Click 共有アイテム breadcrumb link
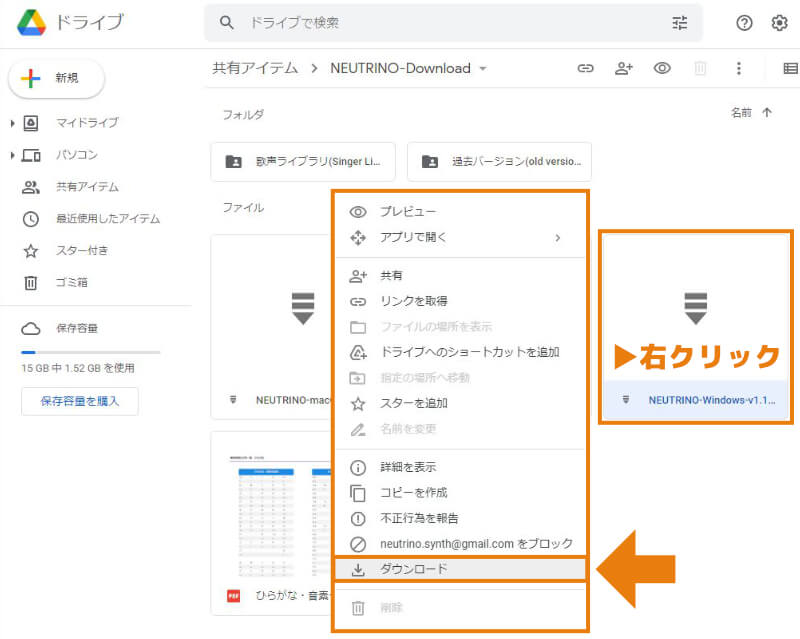Screen dimensions: 800x639 tap(255, 68)
